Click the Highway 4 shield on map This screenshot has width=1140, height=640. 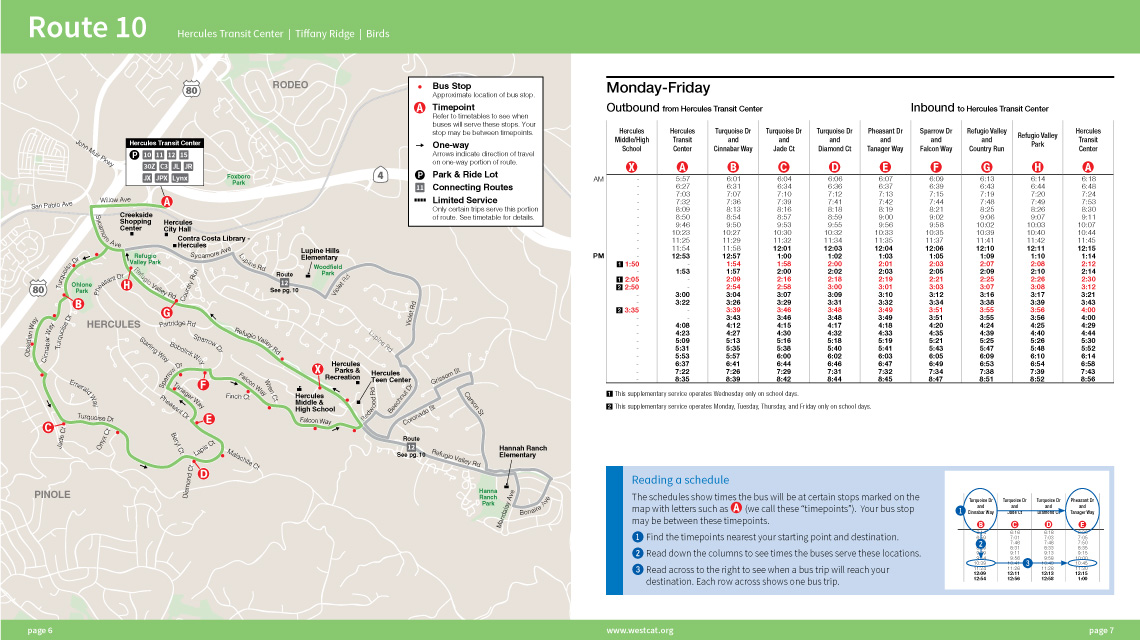click(x=380, y=177)
